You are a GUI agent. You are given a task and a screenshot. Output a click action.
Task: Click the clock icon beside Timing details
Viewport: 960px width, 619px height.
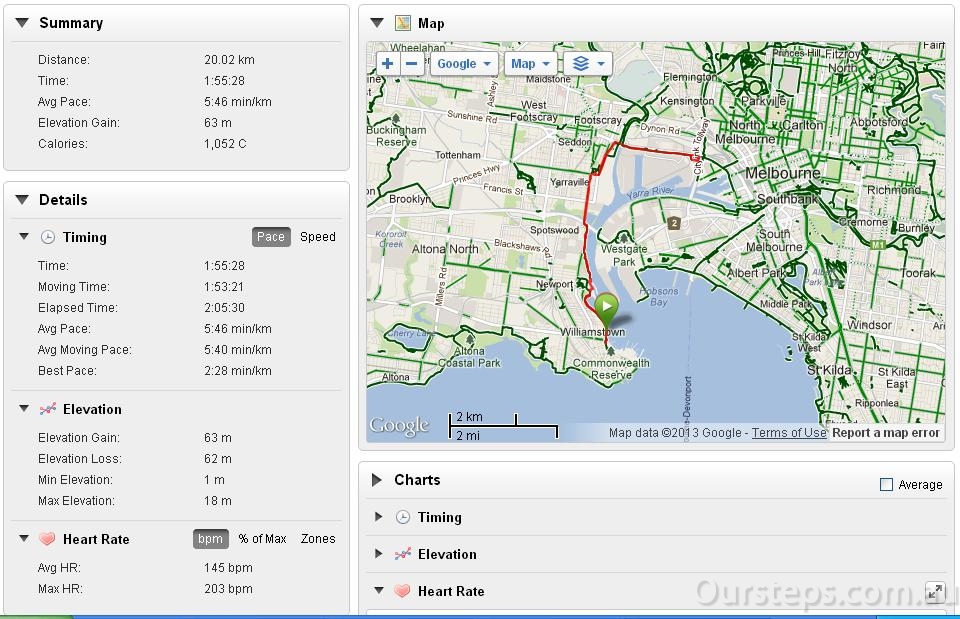coord(48,237)
